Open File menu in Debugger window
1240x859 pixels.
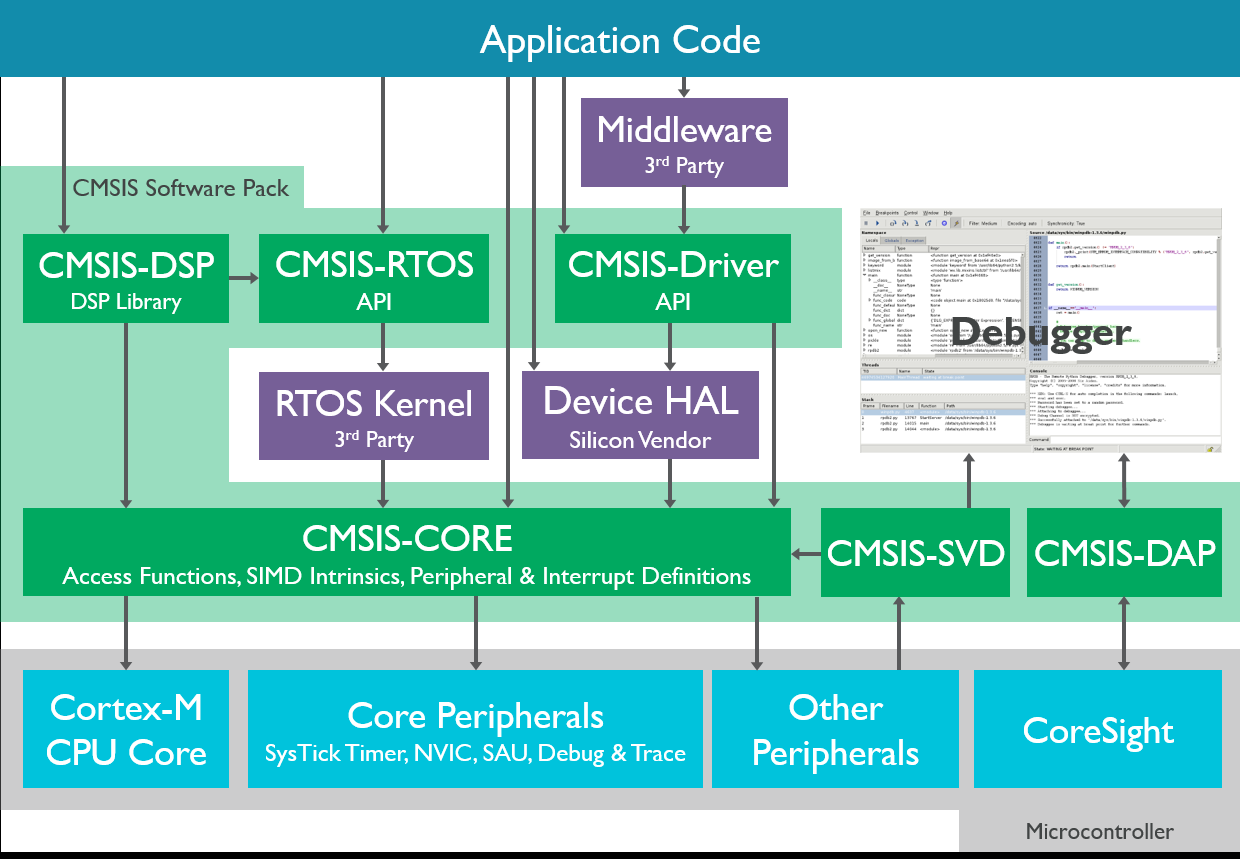(x=866, y=213)
